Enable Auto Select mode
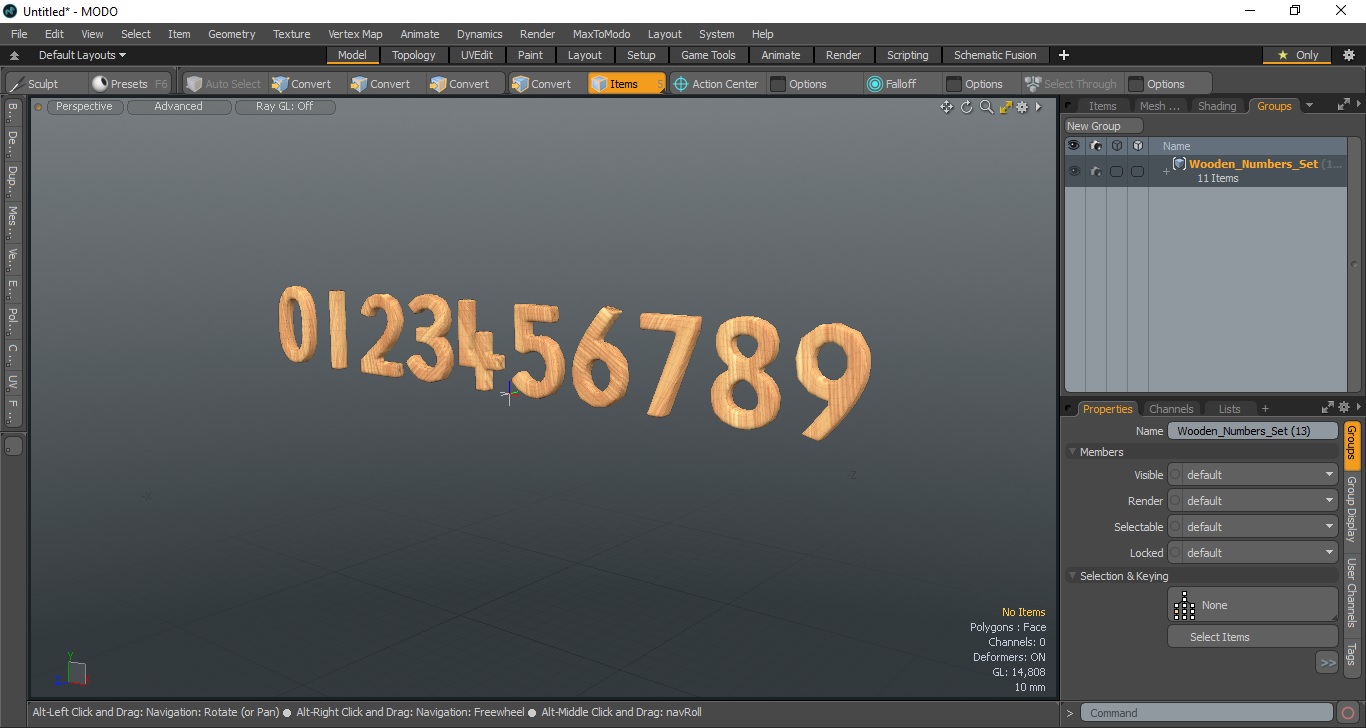Image resolution: width=1366 pixels, height=728 pixels. tap(223, 84)
